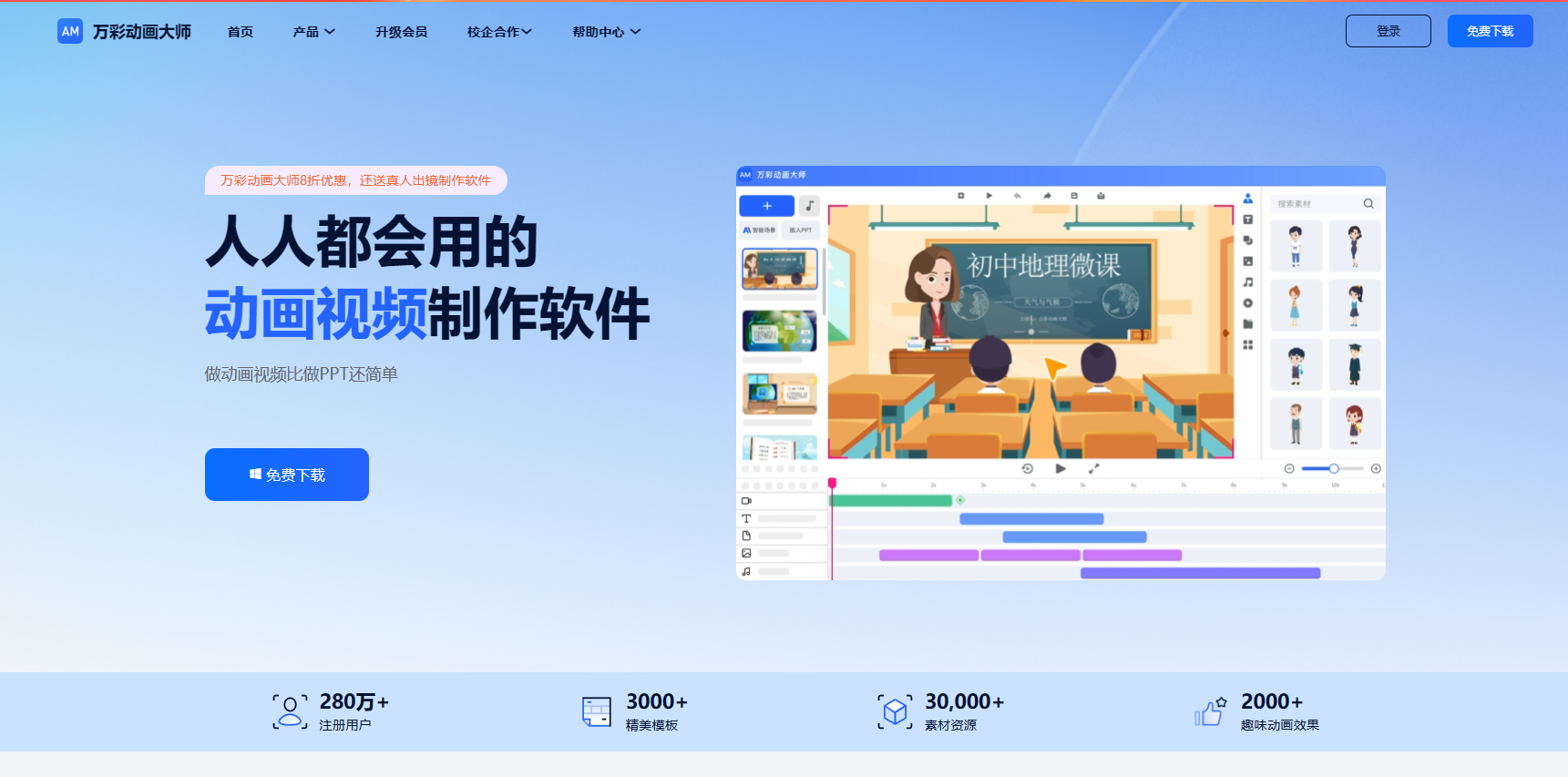Click the timeline zoom in plus icon
Viewport: 1568px width, 777px height.
click(1376, 468)
